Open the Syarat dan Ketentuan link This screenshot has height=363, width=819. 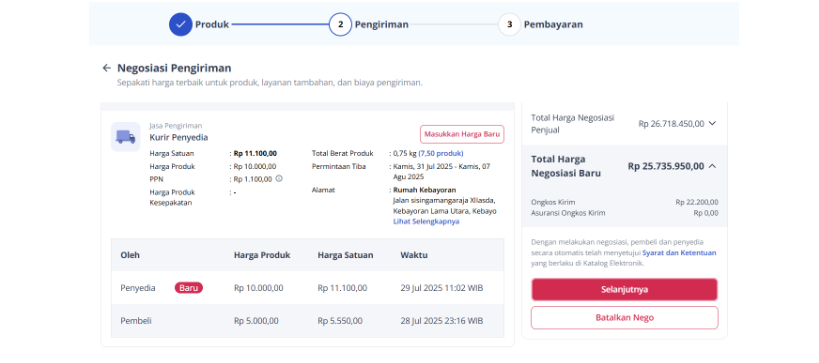click(679, 253)
